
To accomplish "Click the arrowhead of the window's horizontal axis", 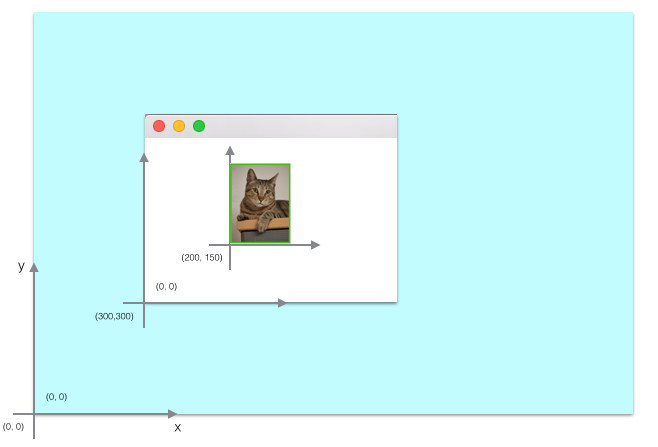I will (282, 302).
